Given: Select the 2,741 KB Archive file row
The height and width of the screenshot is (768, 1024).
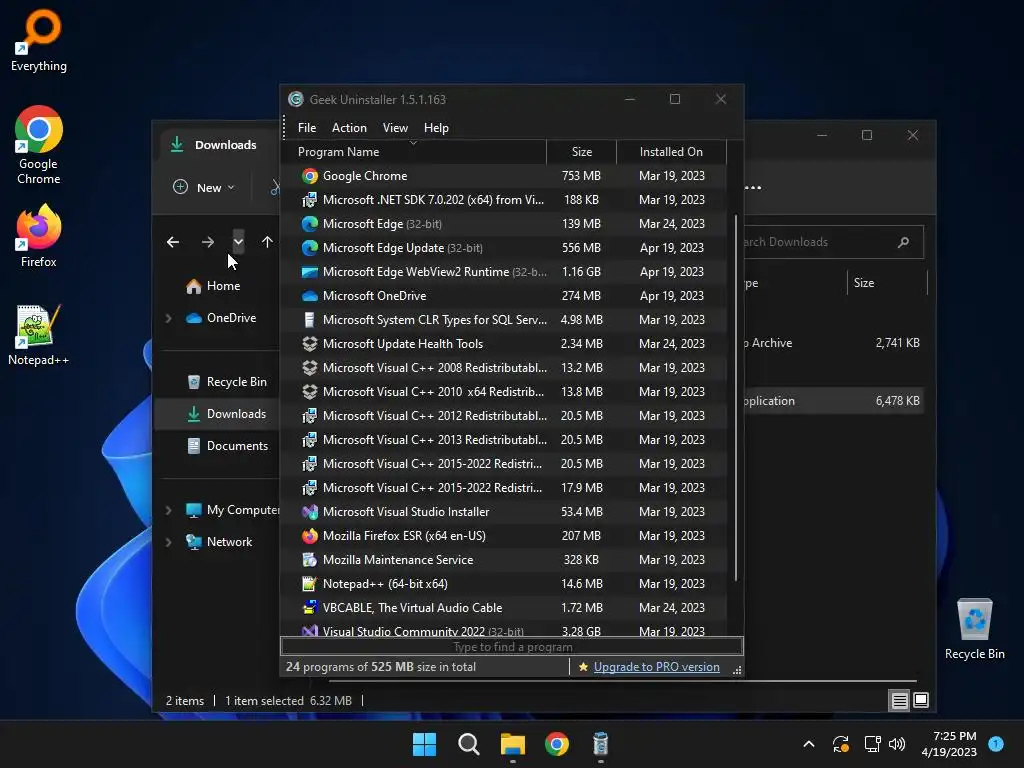Looking at the screenshot, I should (835, 343).
